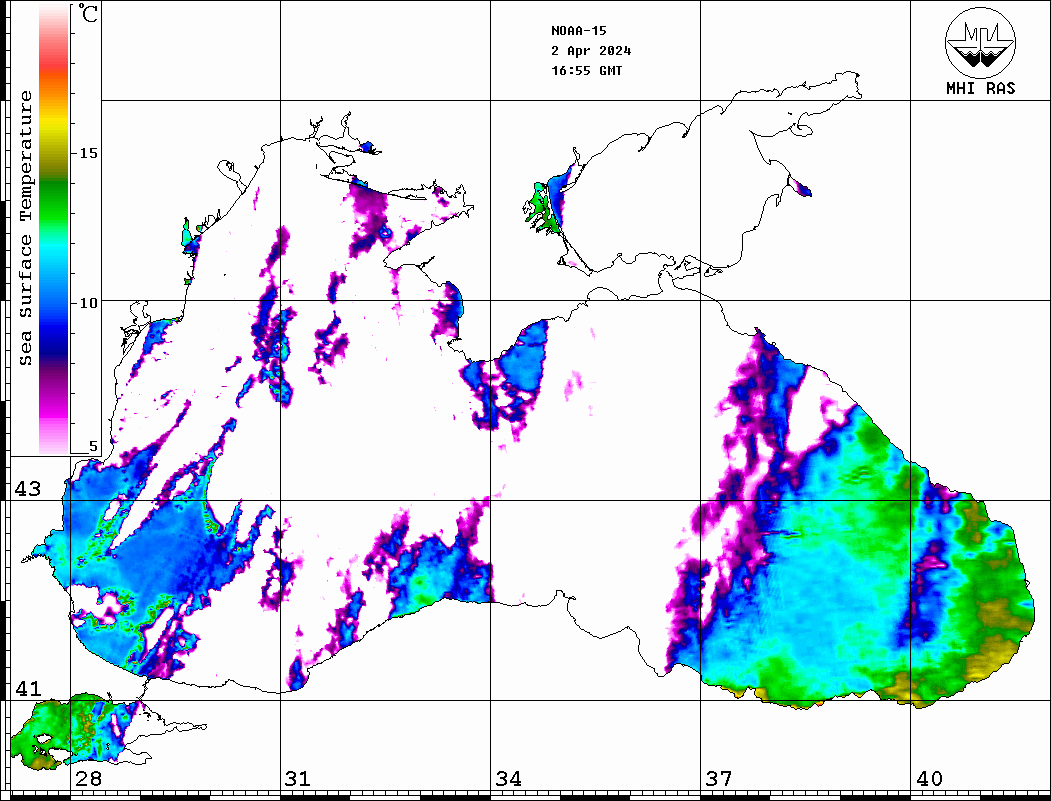The width and height of the screenshot is (1051, 801).
Task: Click the '5' tick on the color scale
Action: (93, 447)
